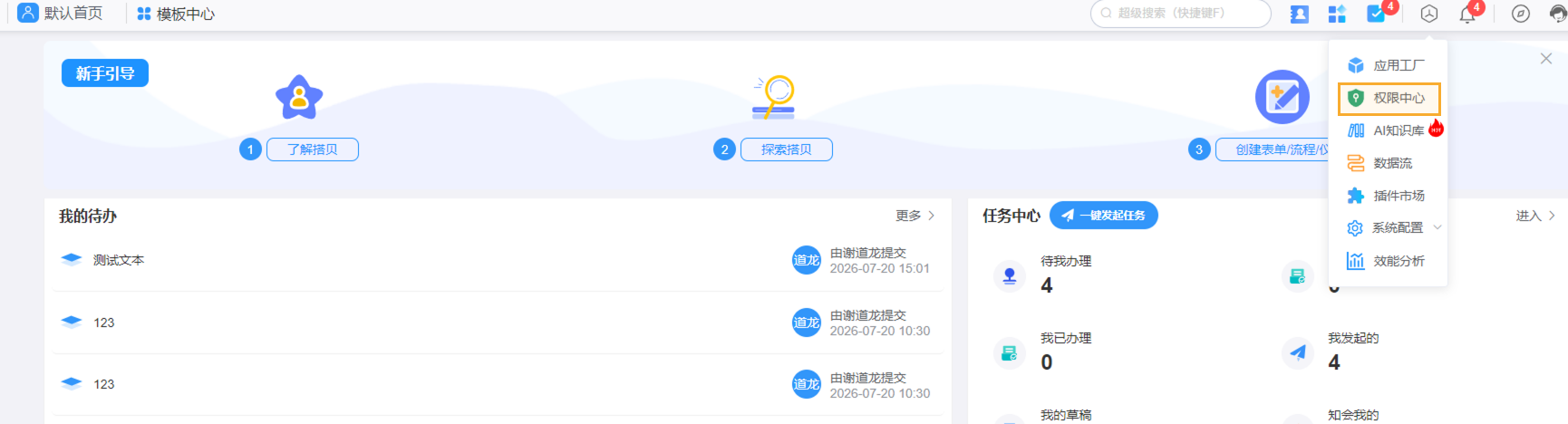1568x424 pixels.
Task: Click the magnifier explore illustration icon
Action: pyautogui.click(x=774, y=97)
